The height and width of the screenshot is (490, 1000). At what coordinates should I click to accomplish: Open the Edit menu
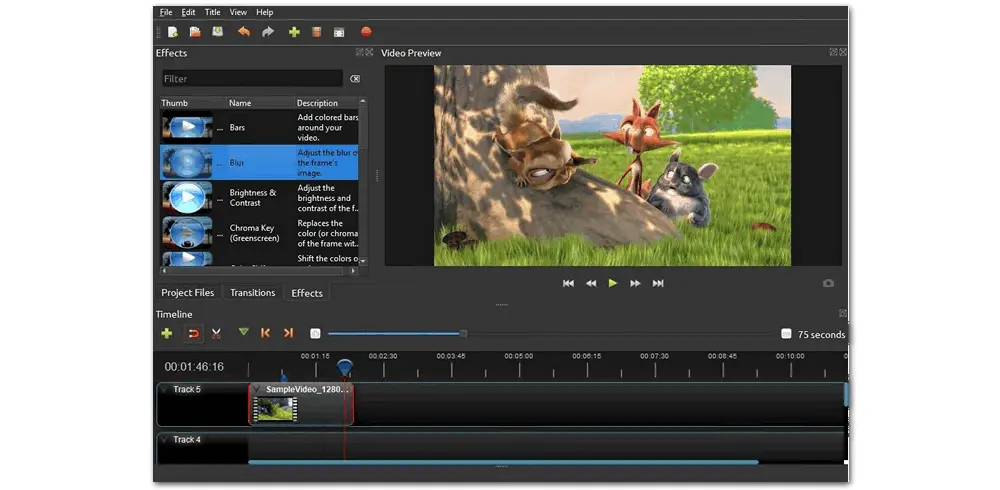pos(188,12)
